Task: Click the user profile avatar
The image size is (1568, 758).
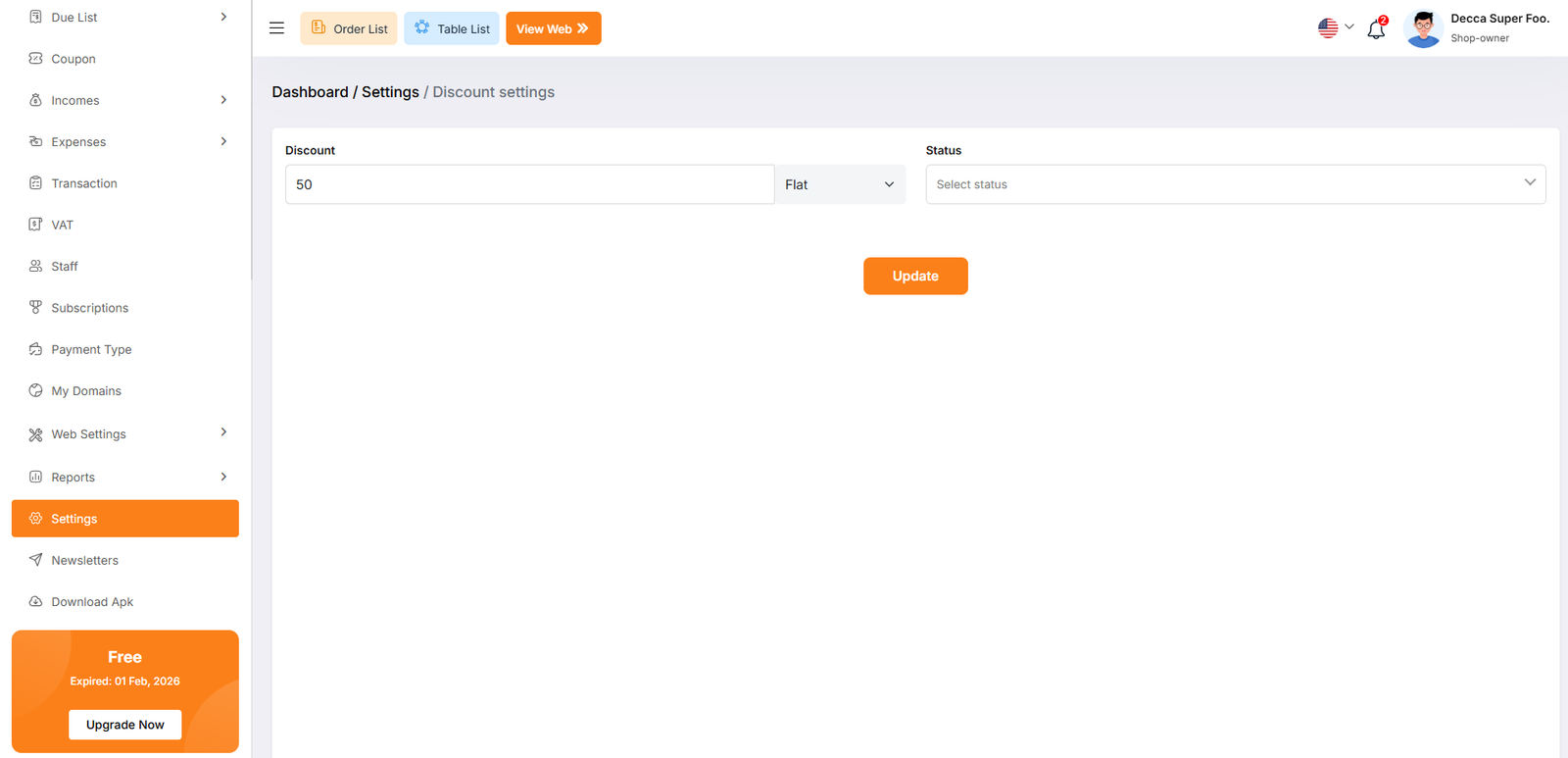Action: tap(1422, 28)
